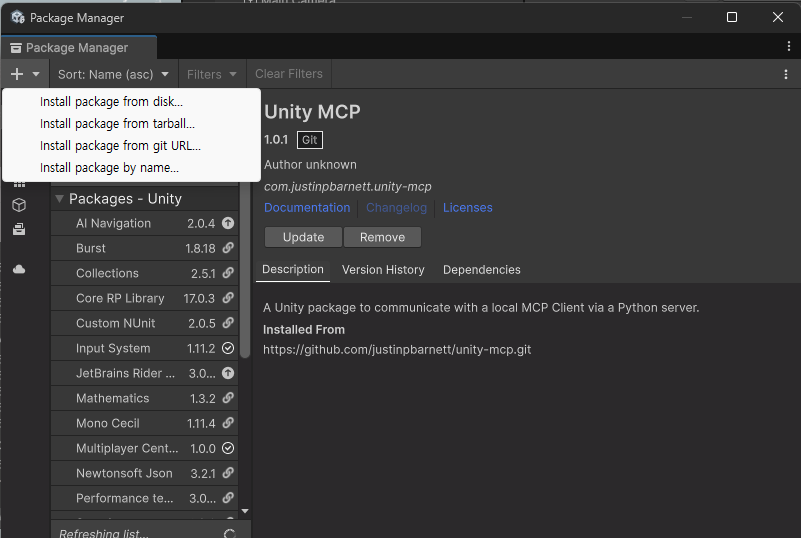This screenshot has width=801, height=538.
Task: Click Unity logo icon in title bar
Action: click(18, 17)
